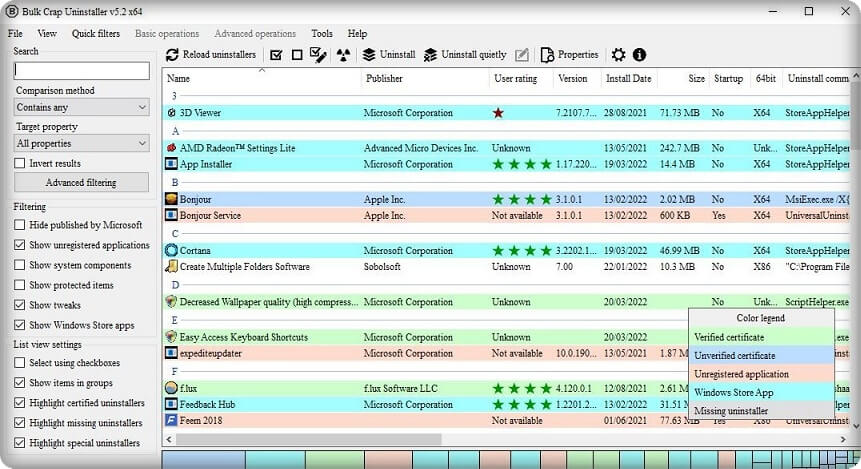
Task: Enable the Invert results checkbox
Action: tap(20, 163)
